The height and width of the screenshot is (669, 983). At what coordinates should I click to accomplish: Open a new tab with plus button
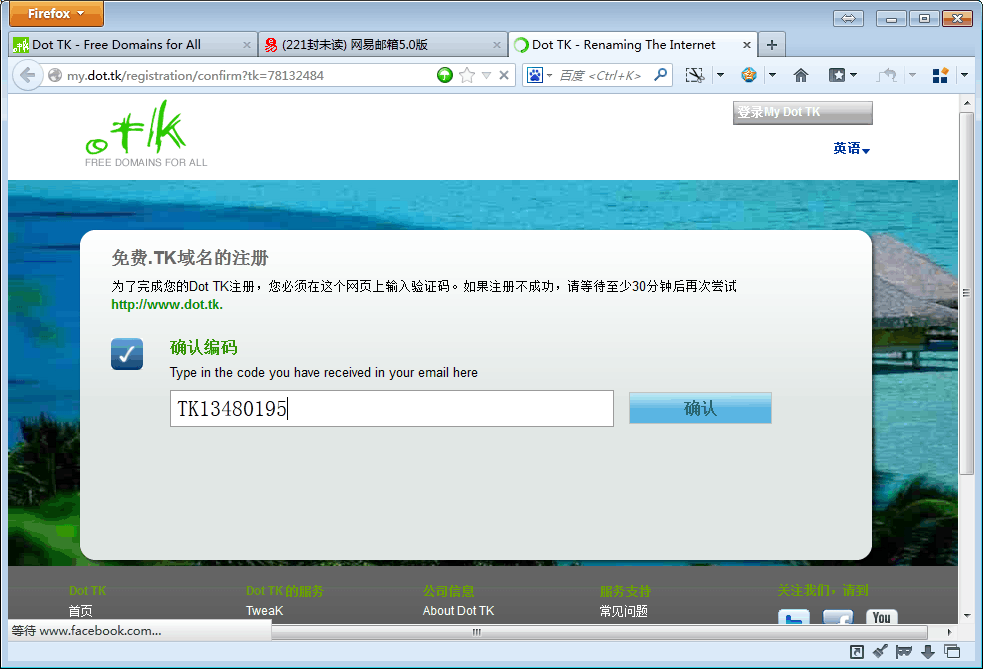click(x=772, y=45)
